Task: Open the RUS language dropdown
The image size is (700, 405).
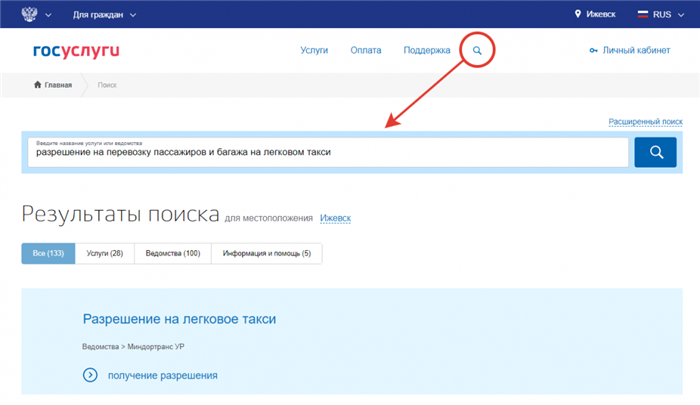Action: 668,15
